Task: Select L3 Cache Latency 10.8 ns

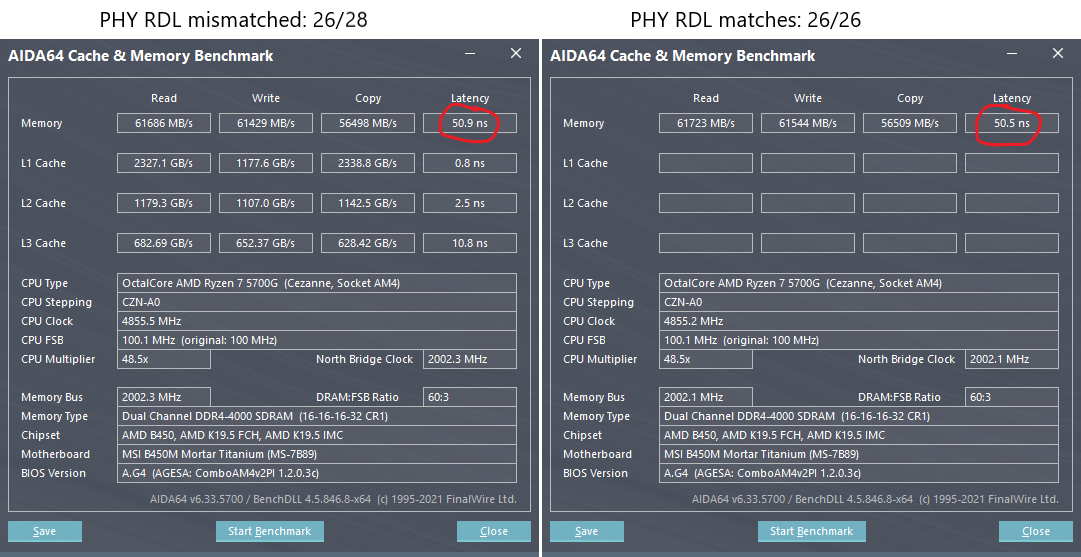Action: click(x=469, y=243)
